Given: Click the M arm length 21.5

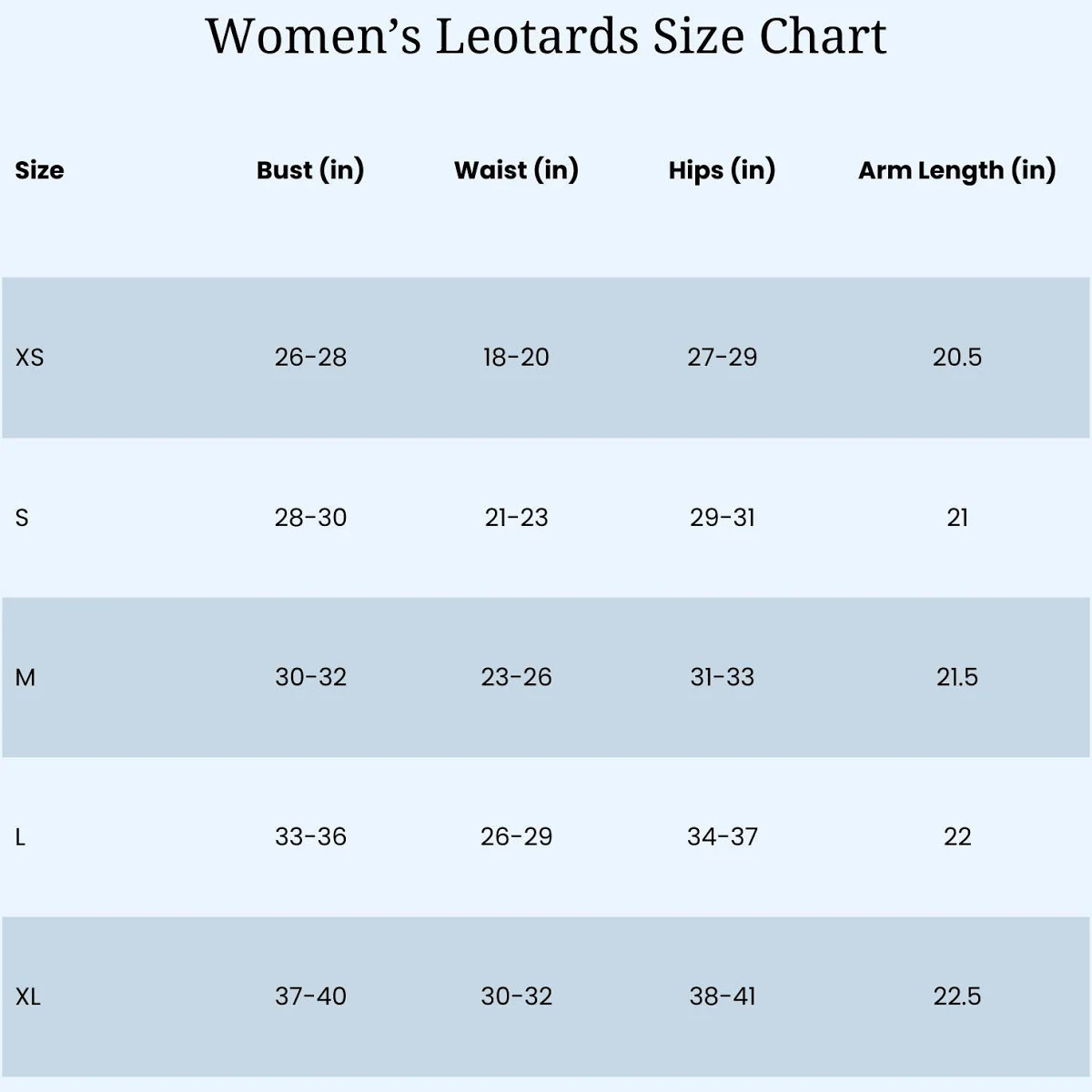Looking at the screenshot, I should (x=956, y=678).
